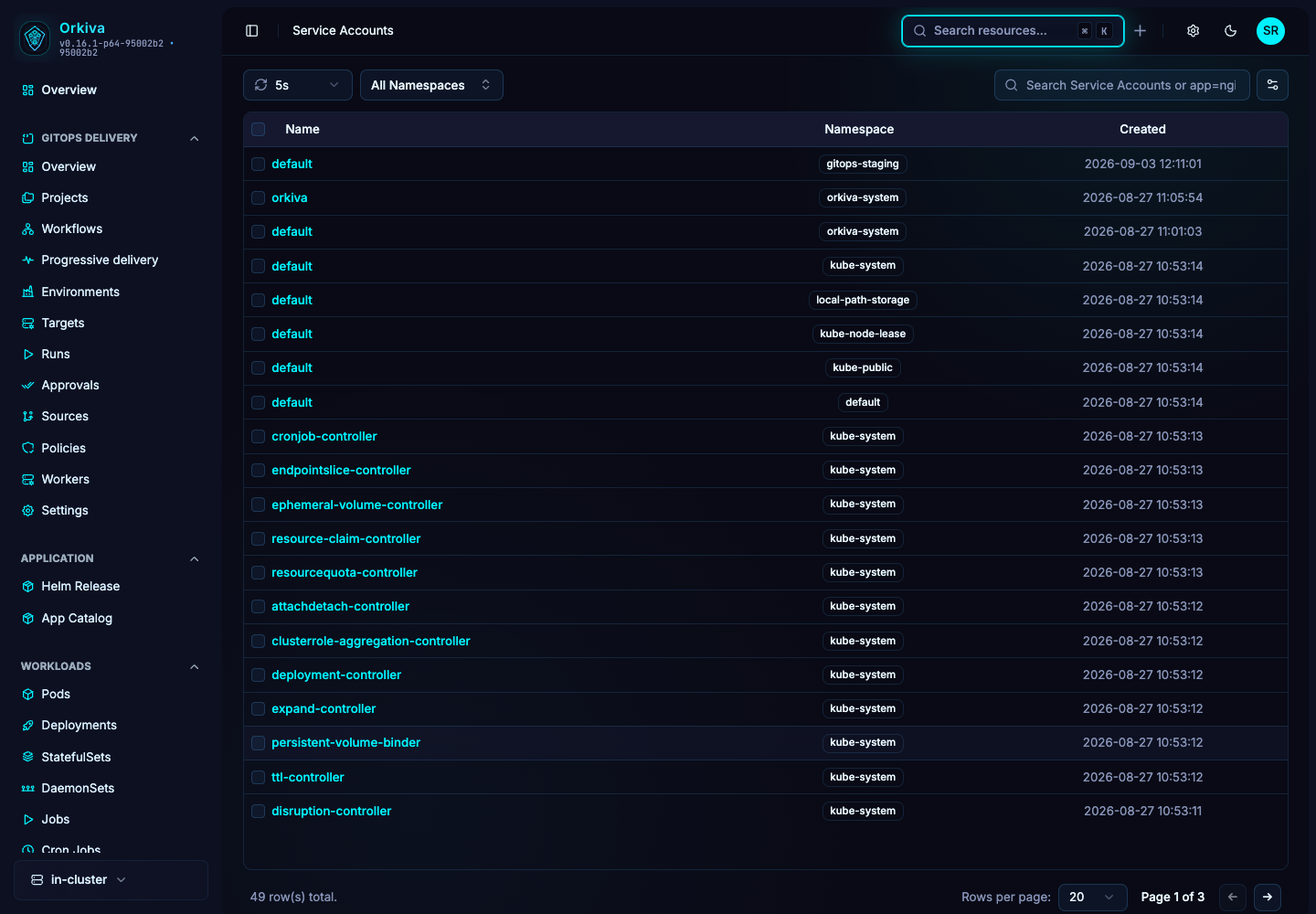Go to next page arrow
This screenshot has width=1316, height=914.
click(1268, 897)
